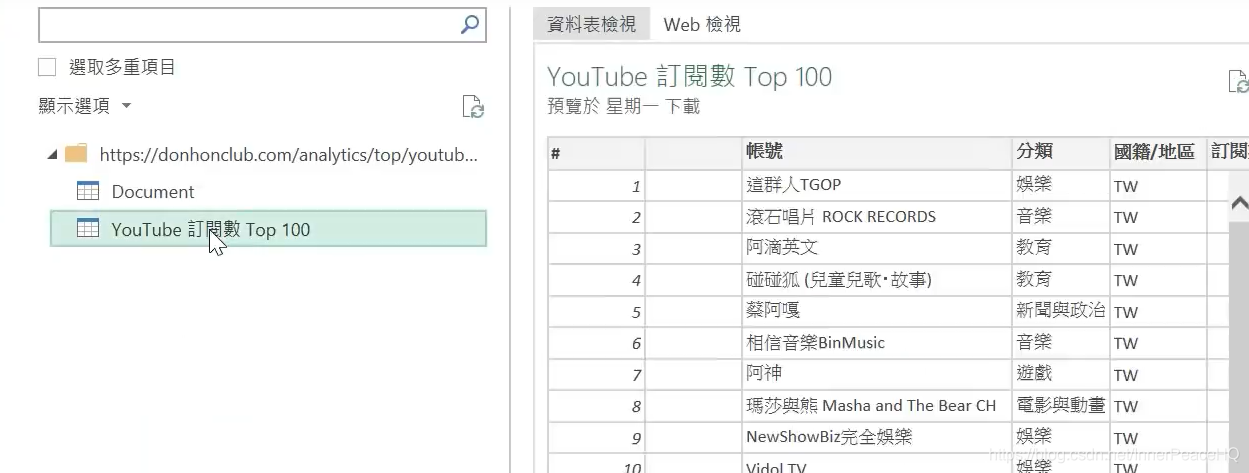
Task: Click the 相信音樂BinMusic cell
Action: [x=876, y=343]
